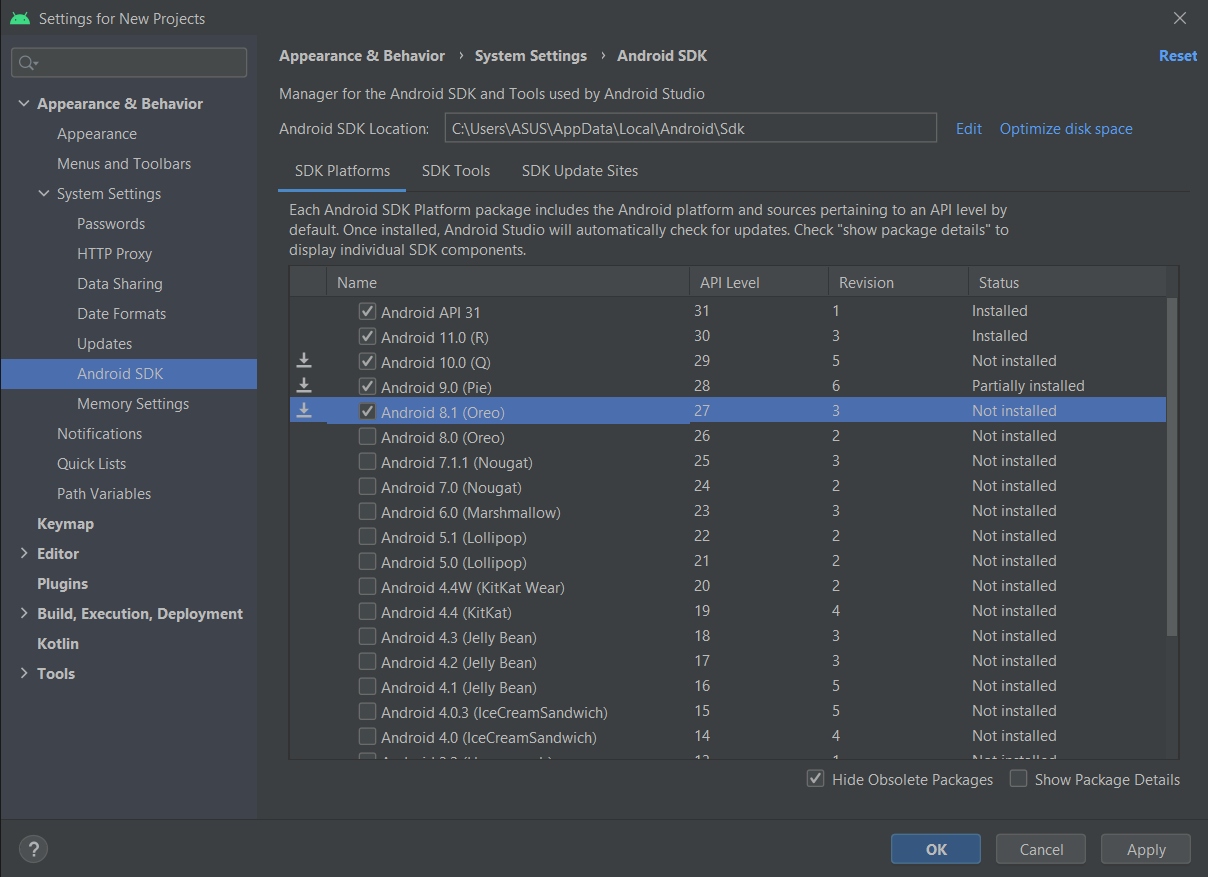Click the download icon beside Android 10.0 (Q)
This screenshot has height=877, width=1208.
coord(304,360)
